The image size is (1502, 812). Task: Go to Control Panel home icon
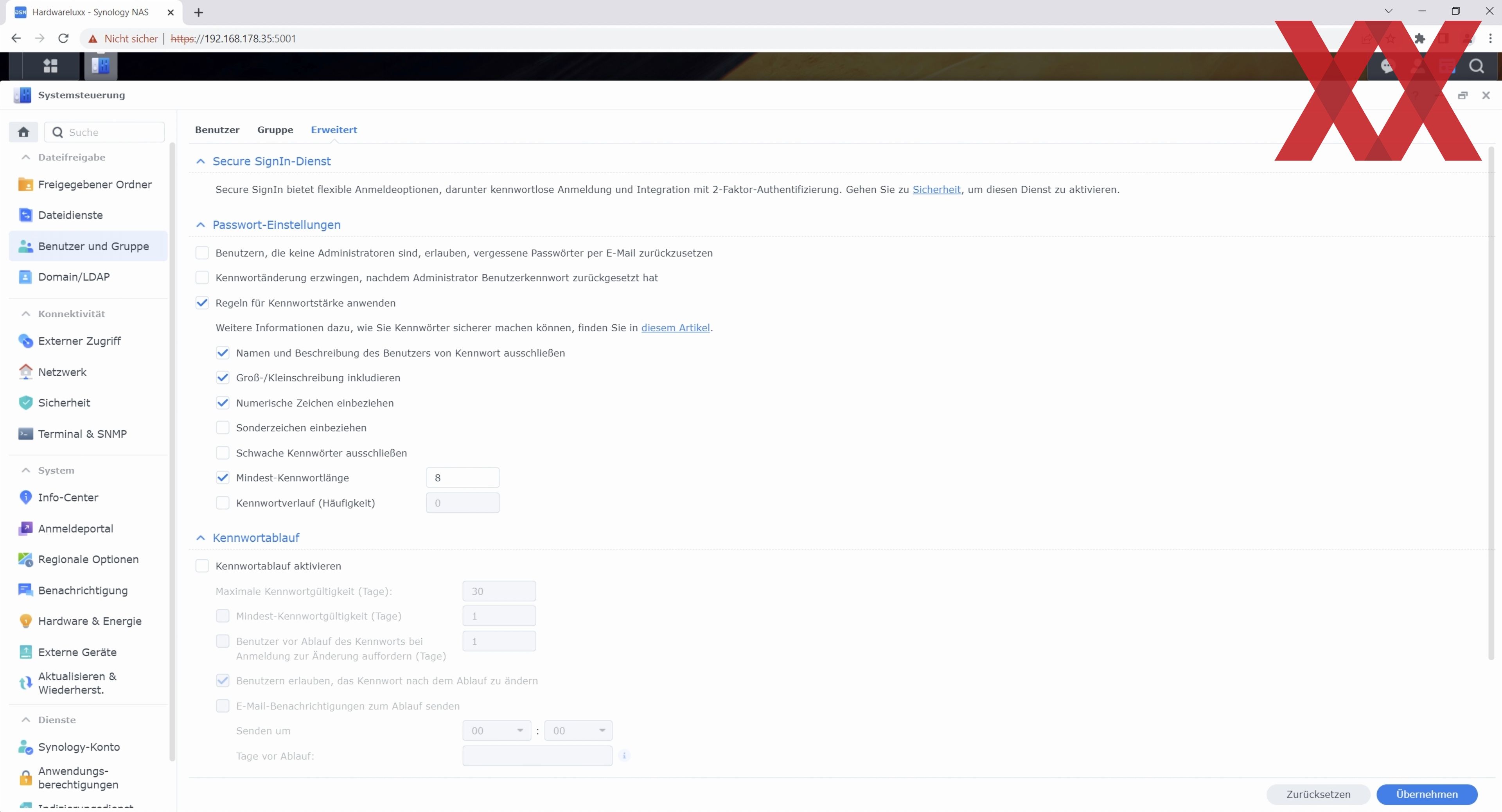point(23,132)
